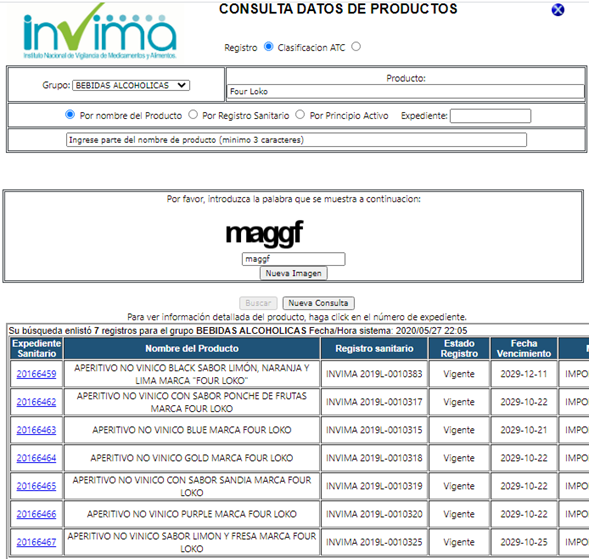Click expiry date 2029-10-25
The image size is (589, 559).
click(x=524, y=542)
